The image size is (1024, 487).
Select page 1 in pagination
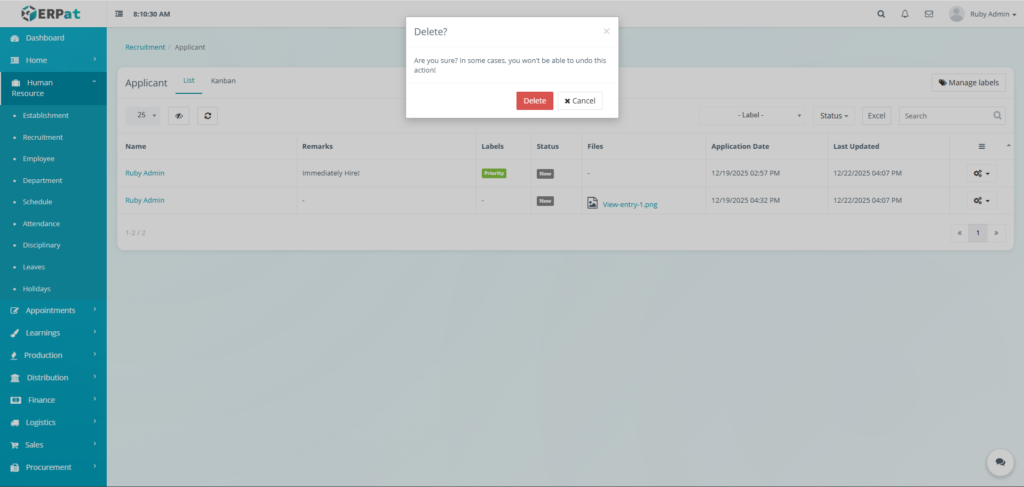coord(978,232)
